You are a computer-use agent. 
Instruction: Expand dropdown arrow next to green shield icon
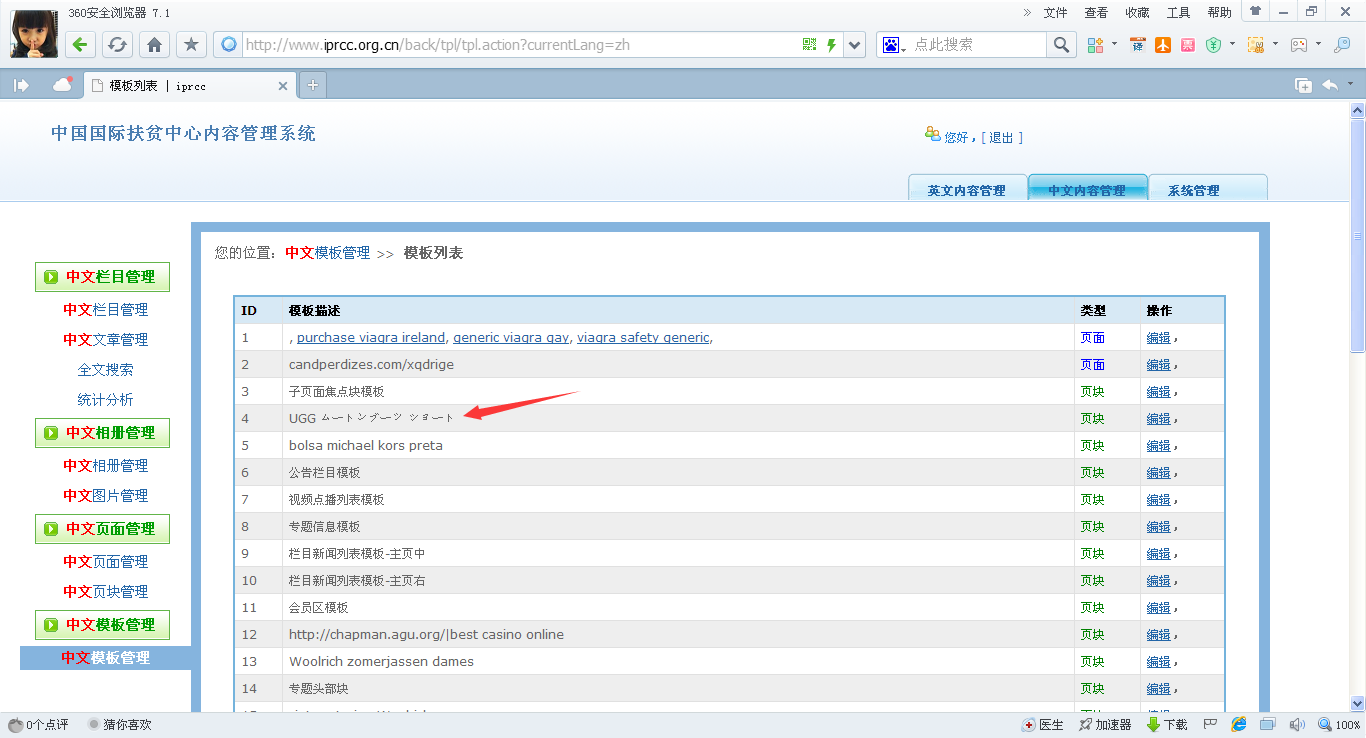click(1232, 44)
